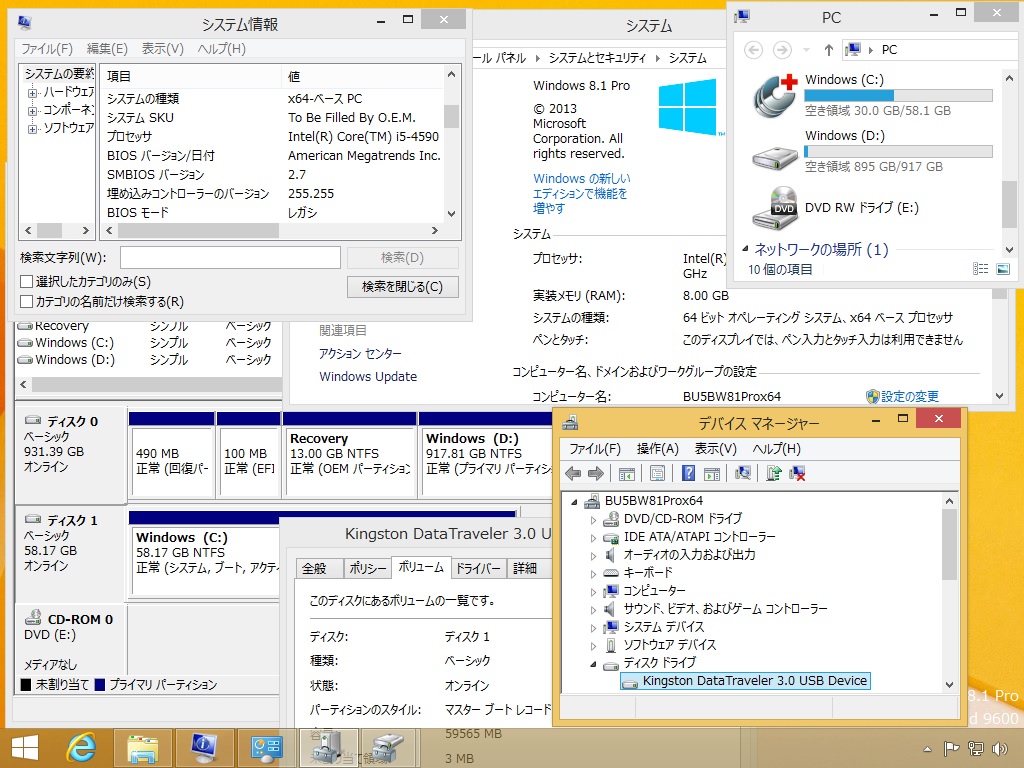
Task: Click the Windows (D:) capacity bar in PC window
Action: tap(899, 152)
